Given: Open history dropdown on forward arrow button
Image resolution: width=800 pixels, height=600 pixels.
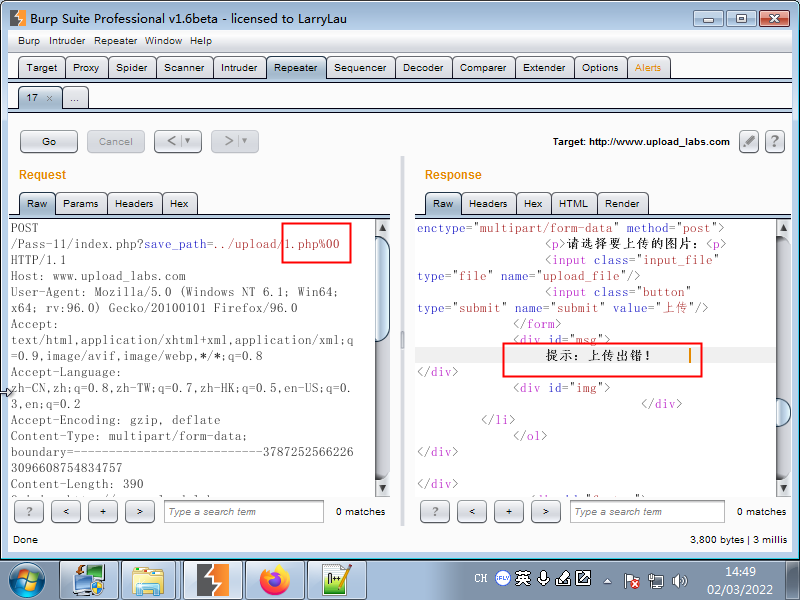Looking at the screenshot, I should 244,141.
